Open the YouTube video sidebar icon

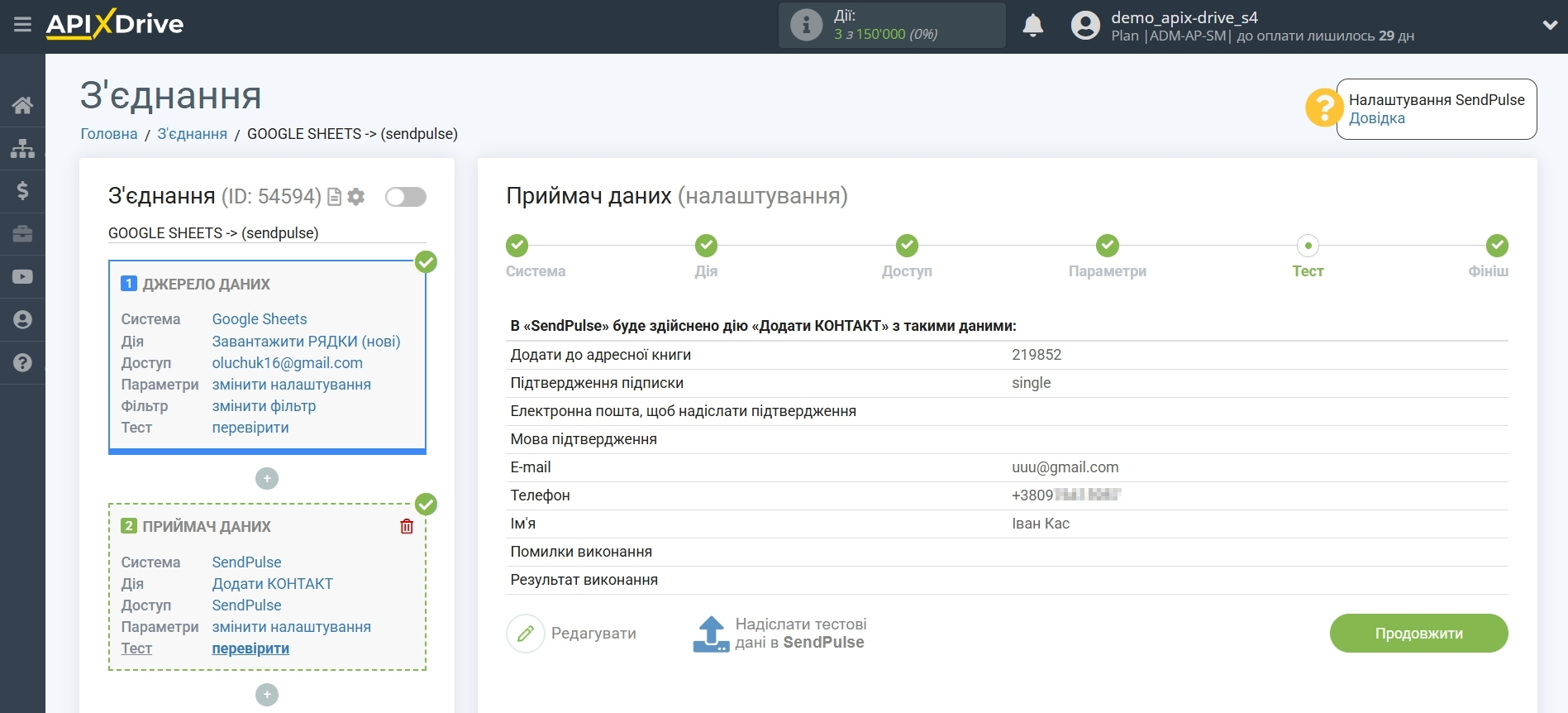point(22,277)
